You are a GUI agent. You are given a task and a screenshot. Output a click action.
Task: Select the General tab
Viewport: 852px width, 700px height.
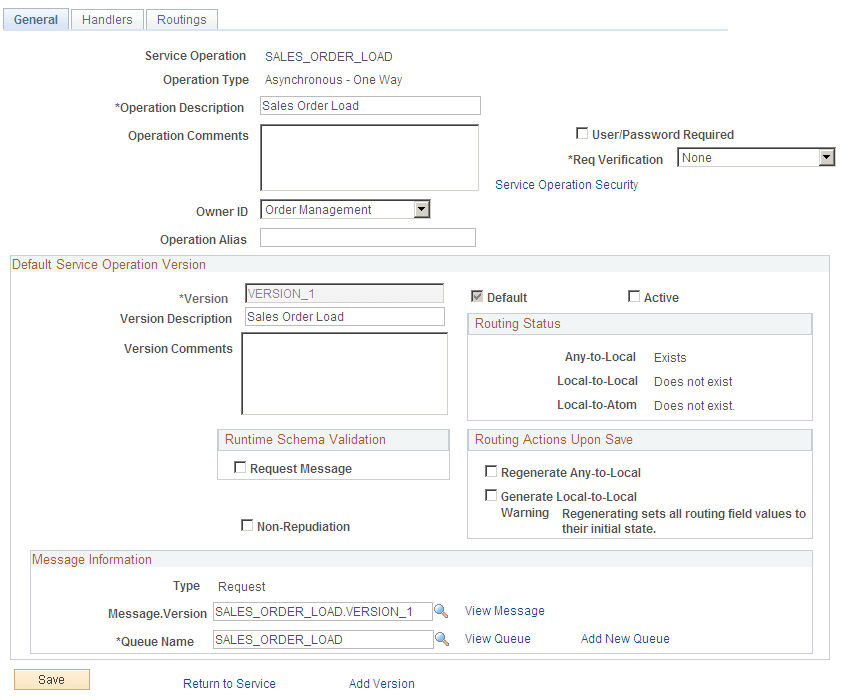(35, 19)
